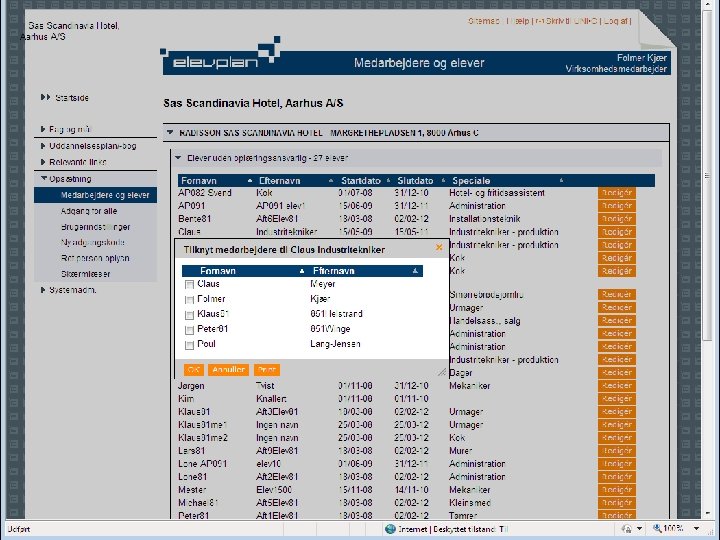Click the Internet globe icon in status bar
This screenshot has height=540, width=720.
(390, 529)
